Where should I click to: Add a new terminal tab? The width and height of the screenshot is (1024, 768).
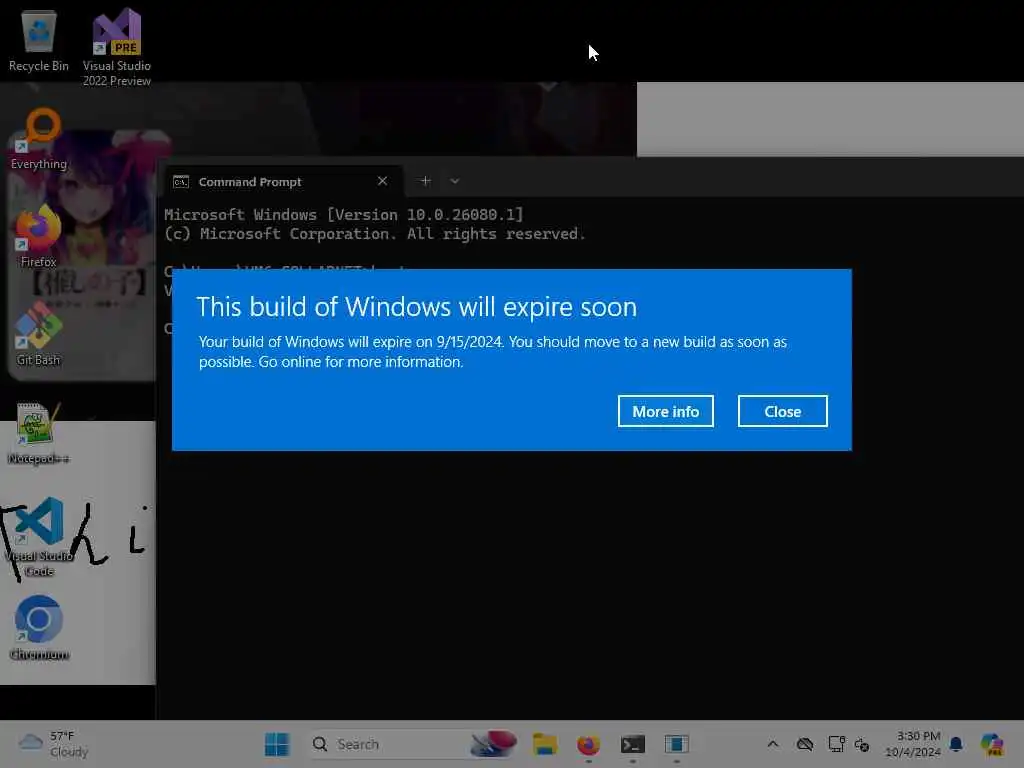coord(425,181)
